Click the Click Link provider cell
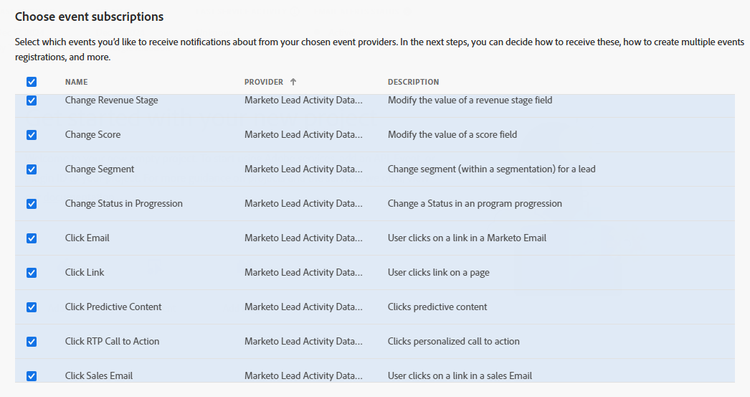Viewport: 750px width, 397px height. coord(303,272)
